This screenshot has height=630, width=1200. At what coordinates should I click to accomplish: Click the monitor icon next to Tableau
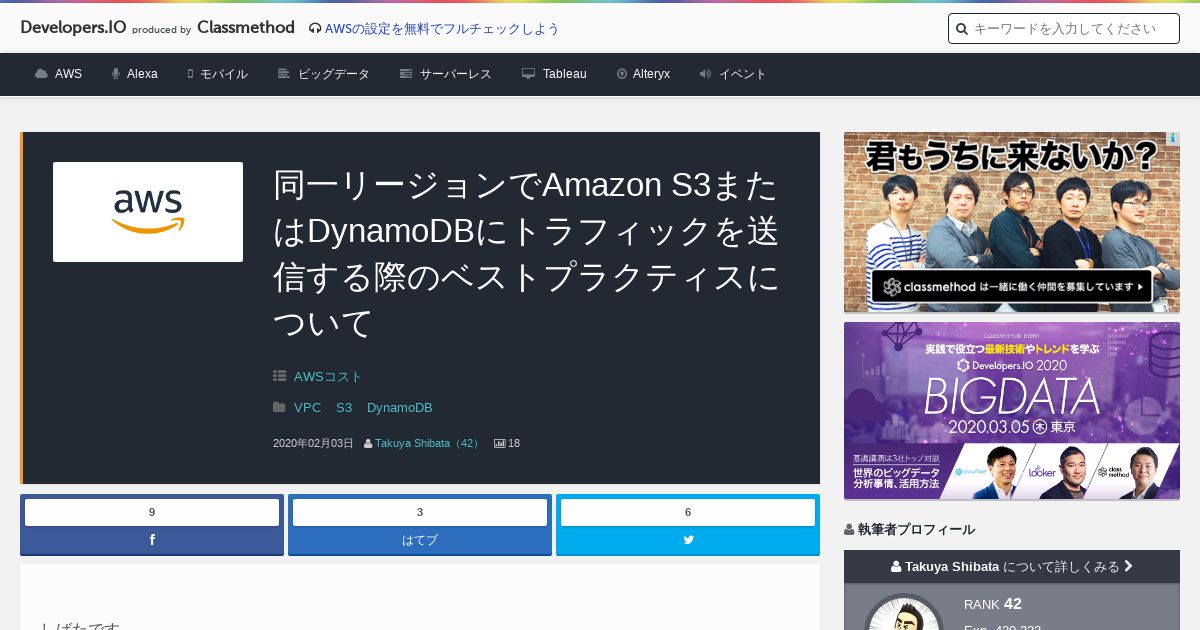tap(528, 74)
